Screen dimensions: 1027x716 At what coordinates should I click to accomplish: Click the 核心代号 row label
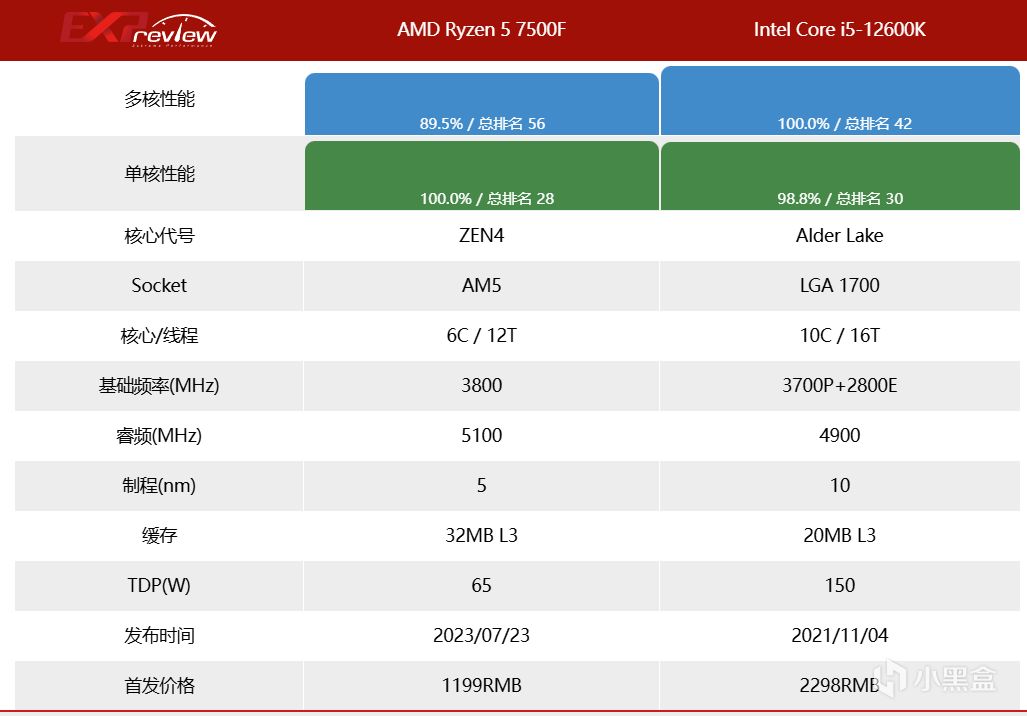pyautogui.click(x=159, y=235)
